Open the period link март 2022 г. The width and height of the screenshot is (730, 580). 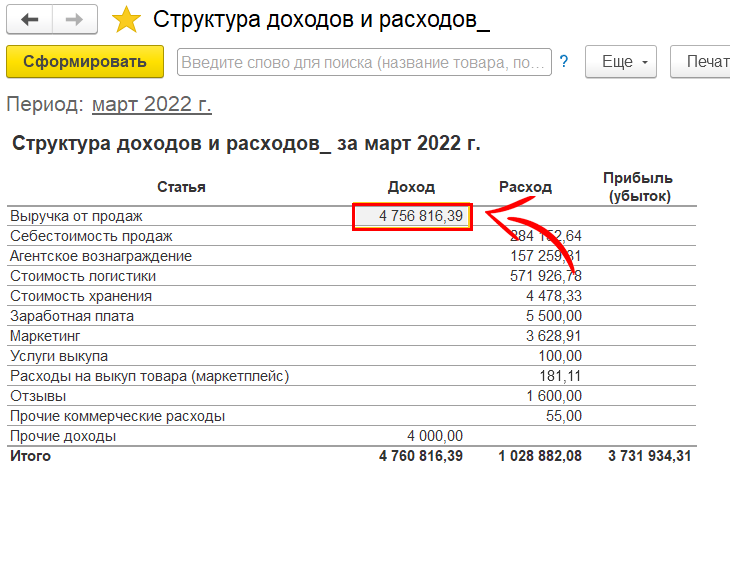point(152,105)
